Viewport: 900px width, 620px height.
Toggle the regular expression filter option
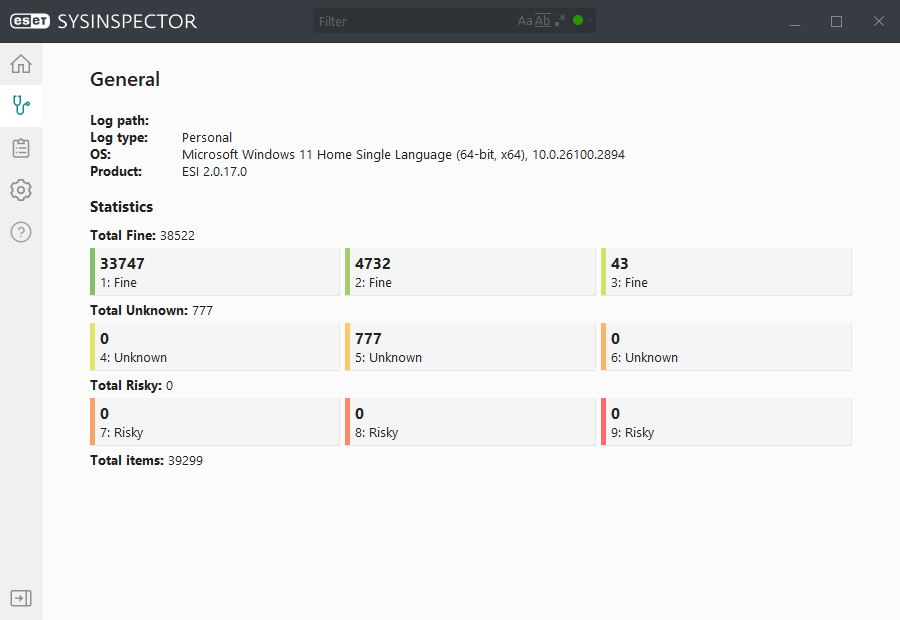(x=560, y=20)
